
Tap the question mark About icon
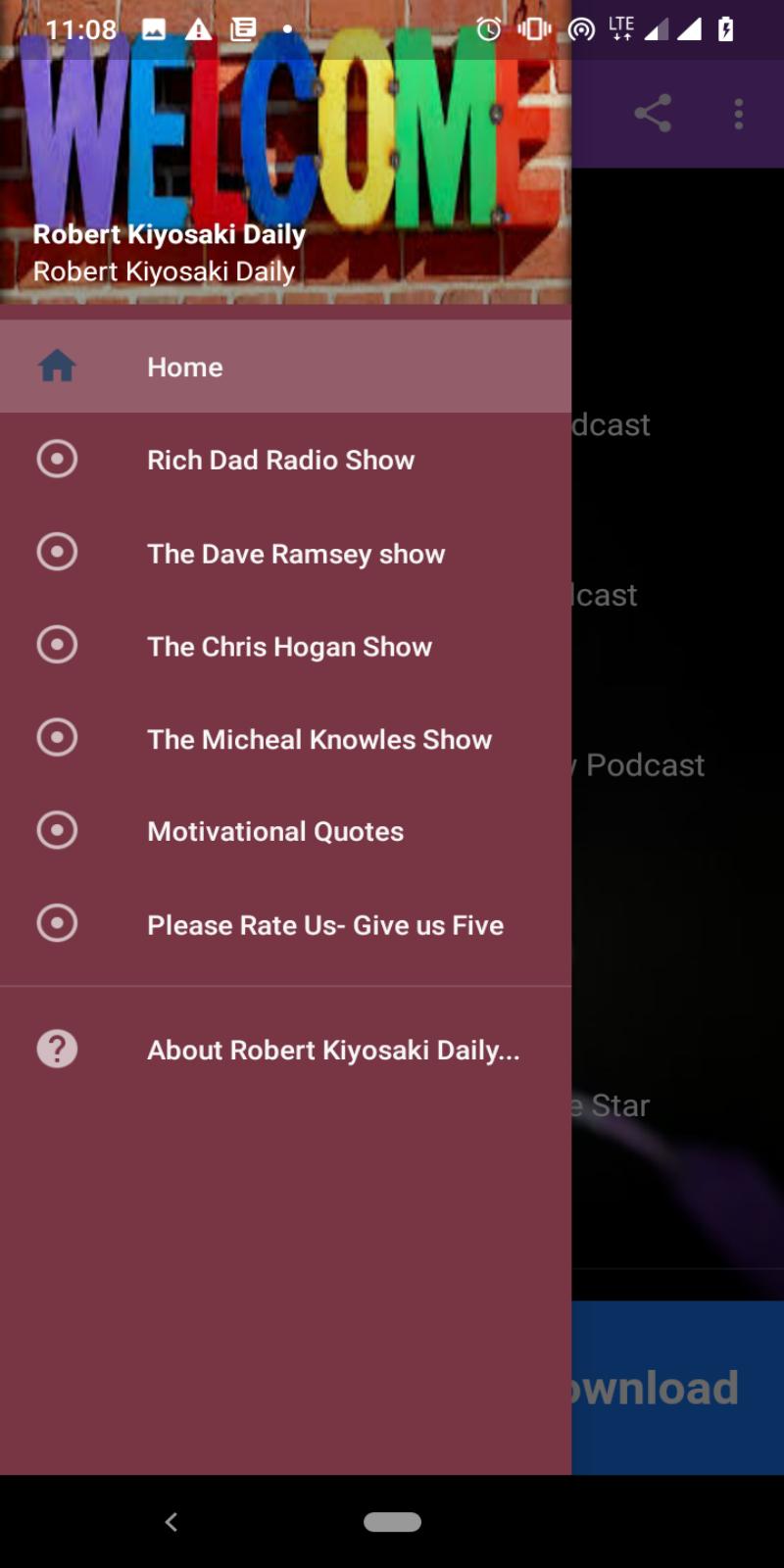point(57,1049)
